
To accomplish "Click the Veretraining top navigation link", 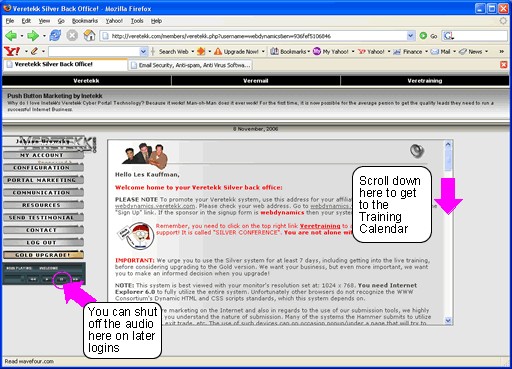I will point(425,81).
